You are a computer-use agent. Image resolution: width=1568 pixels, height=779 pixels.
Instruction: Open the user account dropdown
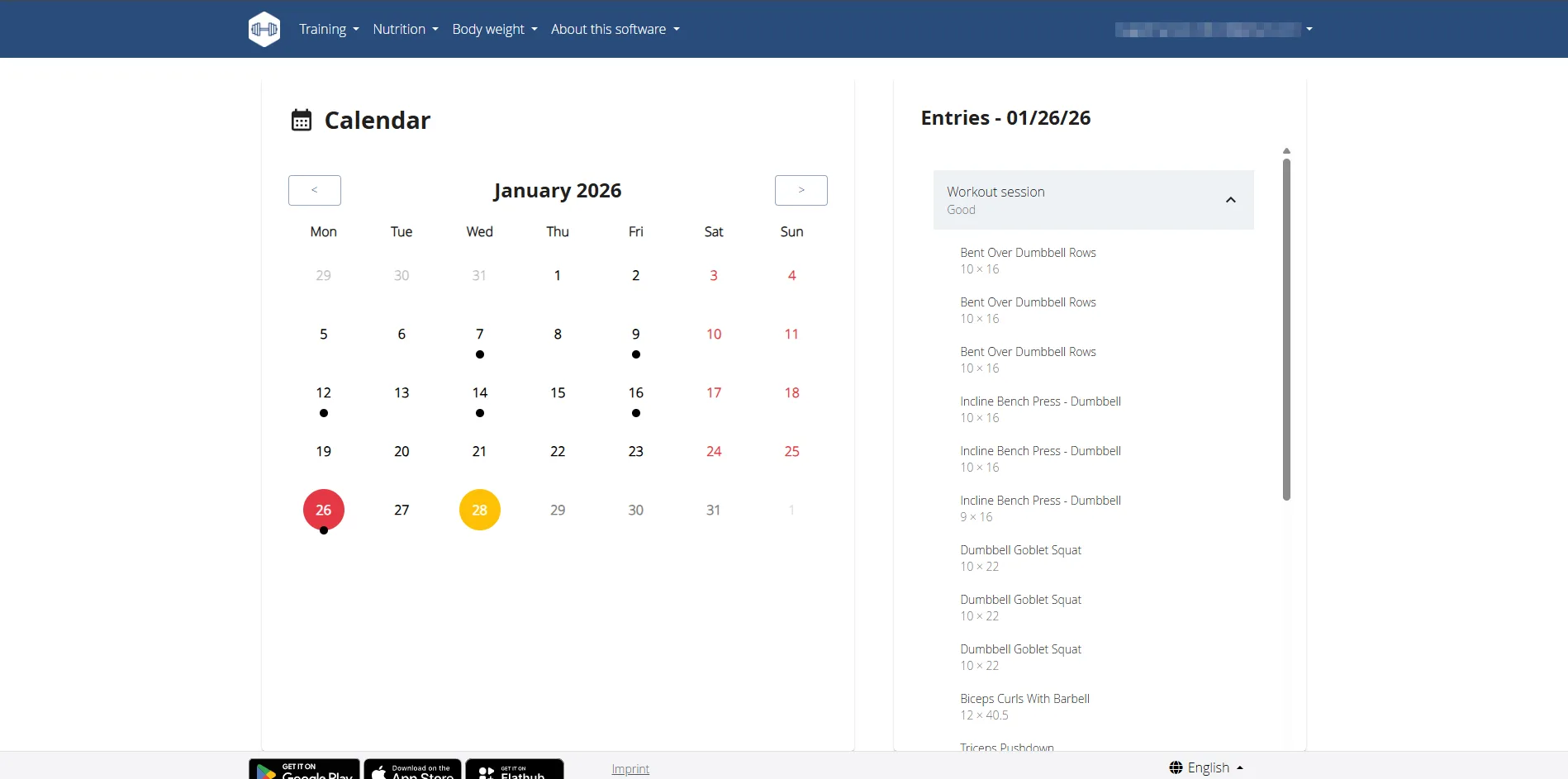tap(1214, 30)
